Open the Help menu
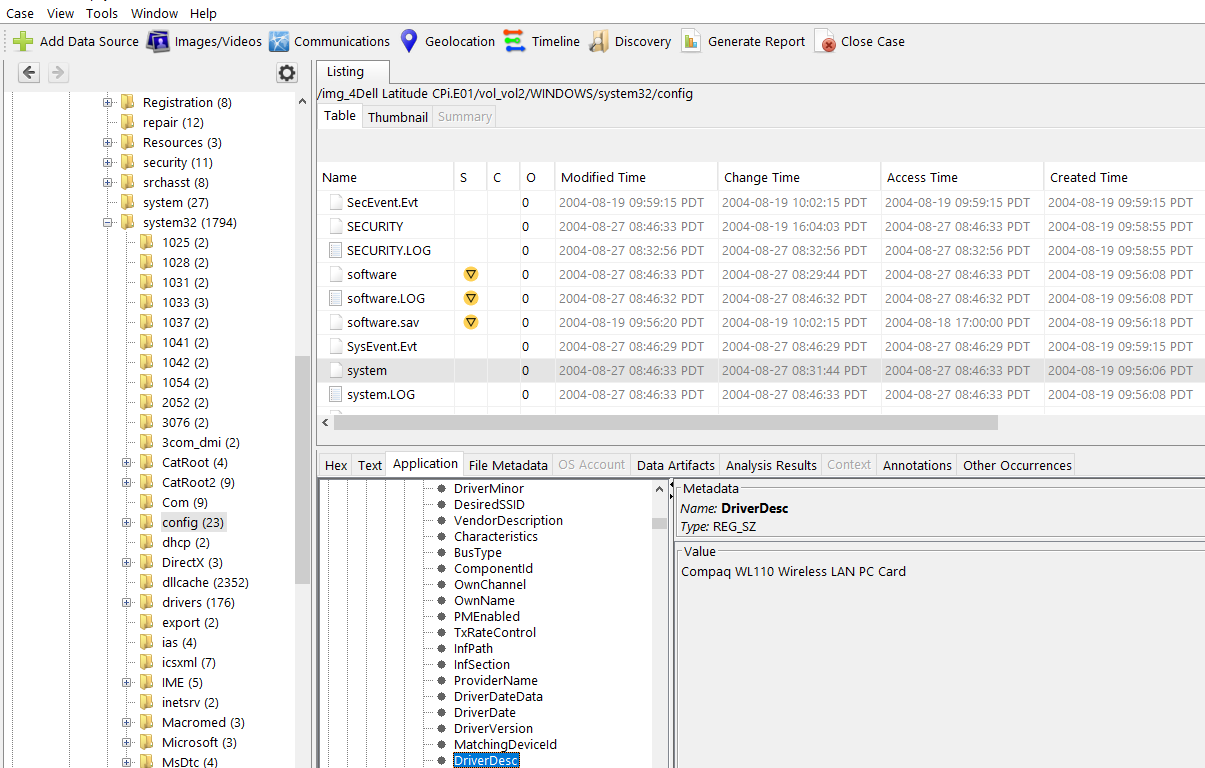The height and width of the screenshot is (768, 1205). (203, 13)
